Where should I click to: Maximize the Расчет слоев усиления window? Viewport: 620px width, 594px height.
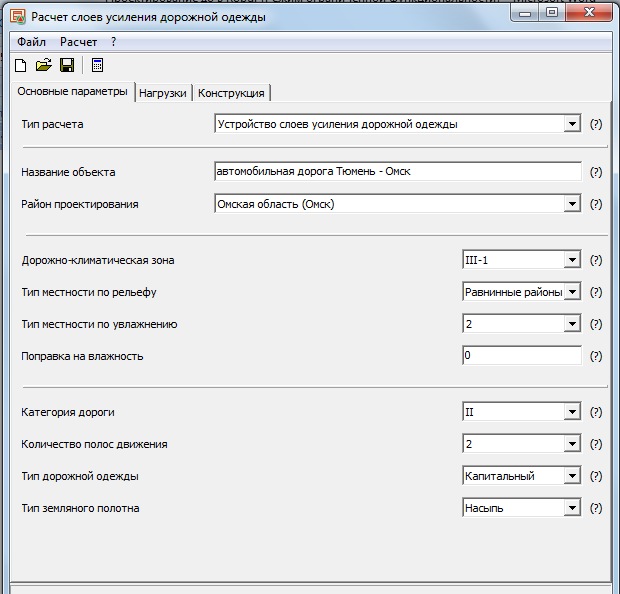point(552,13)
